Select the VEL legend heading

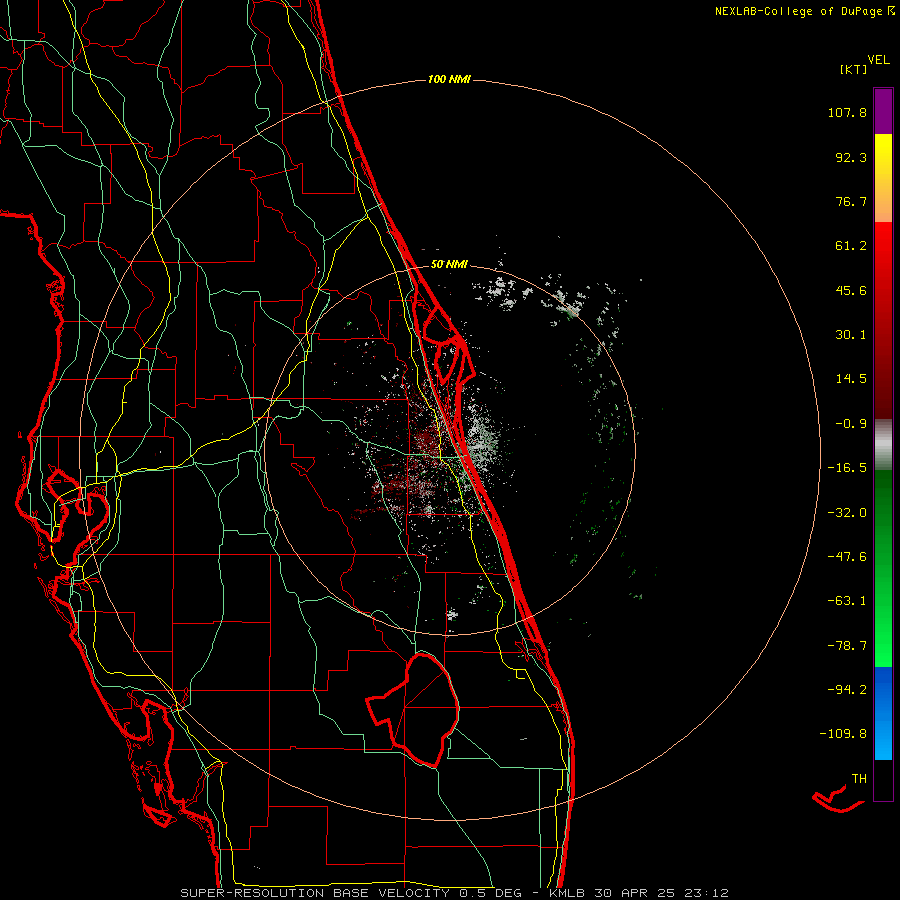point(878,60)
